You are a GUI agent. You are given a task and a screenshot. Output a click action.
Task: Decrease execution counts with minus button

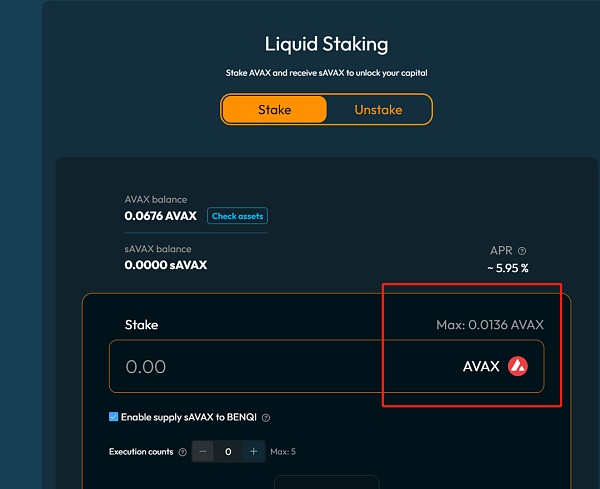point(203,452)
